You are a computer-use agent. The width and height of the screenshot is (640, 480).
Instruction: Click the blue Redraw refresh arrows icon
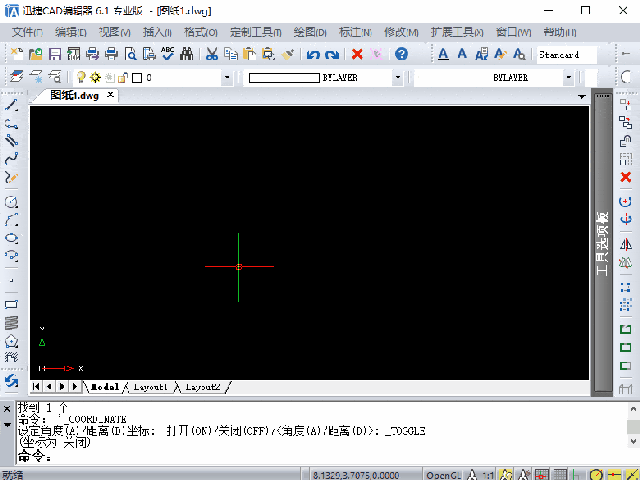(x=11, y=381)
